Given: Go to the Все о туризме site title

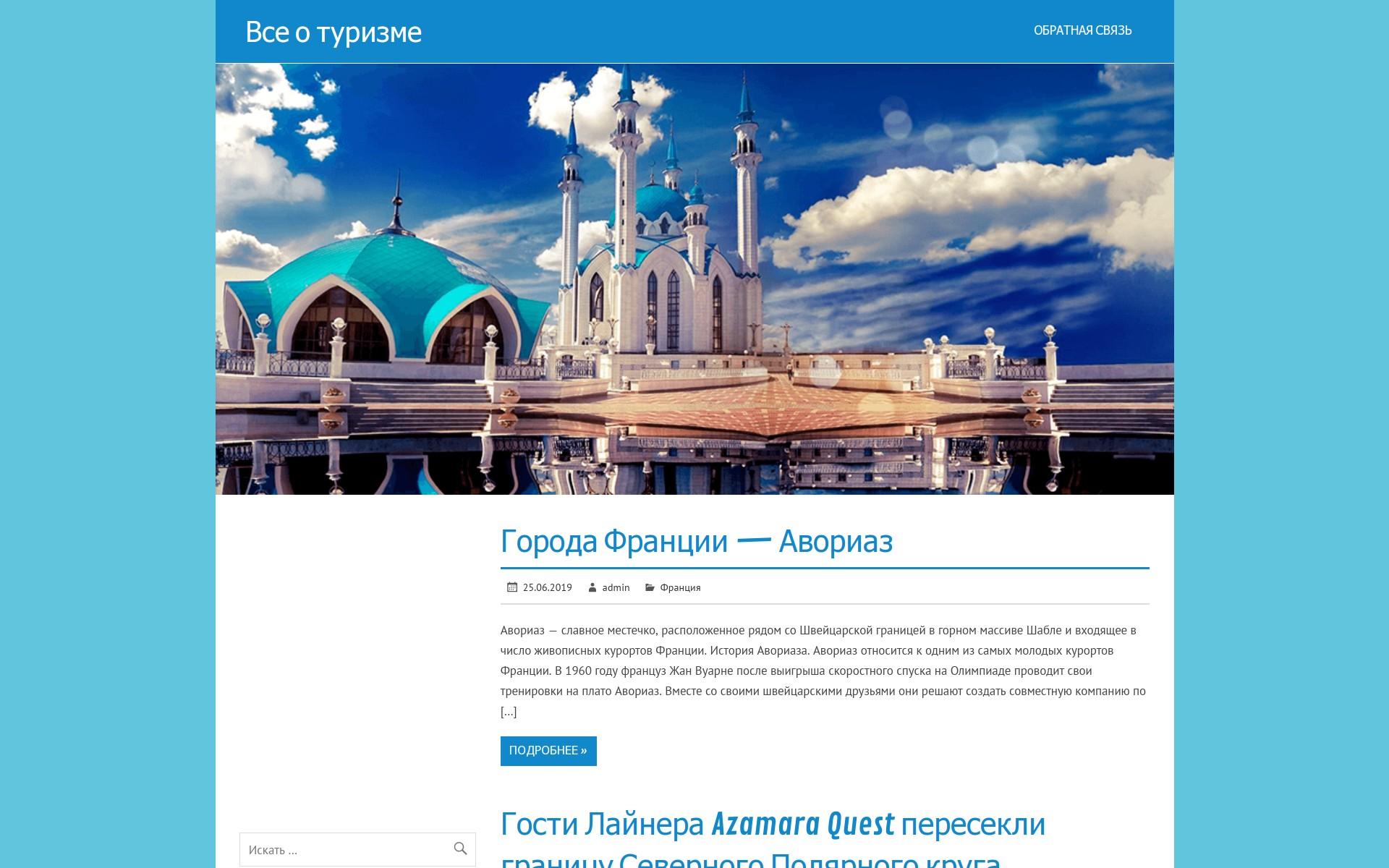Looking at the screenshot, I should [334, 33].
